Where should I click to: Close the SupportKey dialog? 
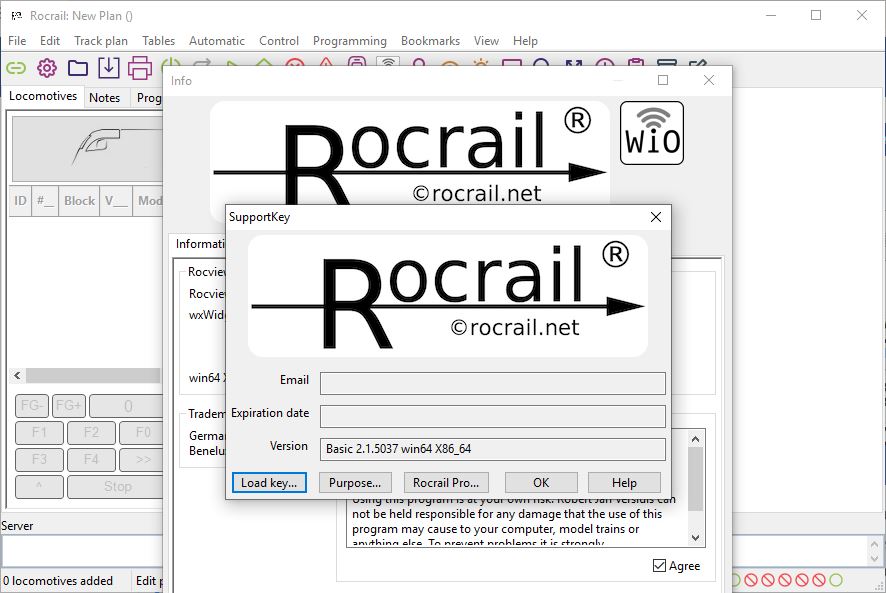click(x=655, y=217)
